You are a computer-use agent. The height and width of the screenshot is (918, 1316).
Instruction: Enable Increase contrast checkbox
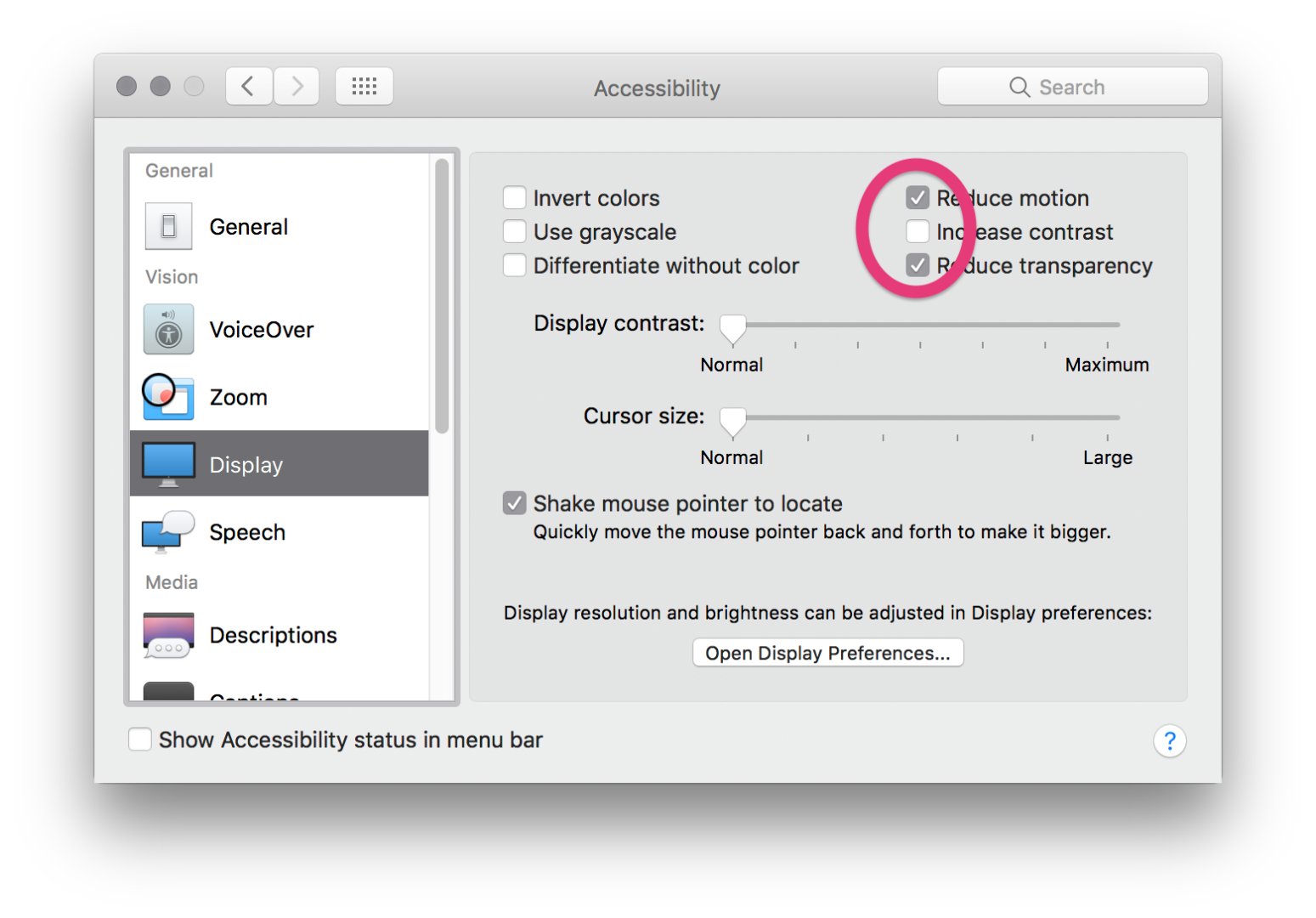coord(918,232)
